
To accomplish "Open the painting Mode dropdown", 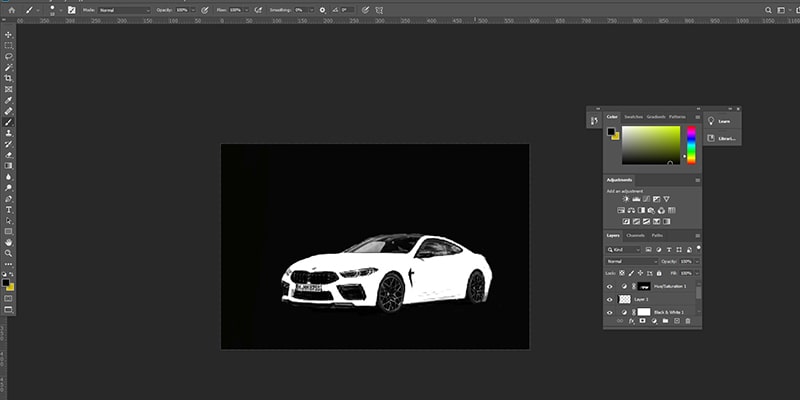I will (124, 10).
